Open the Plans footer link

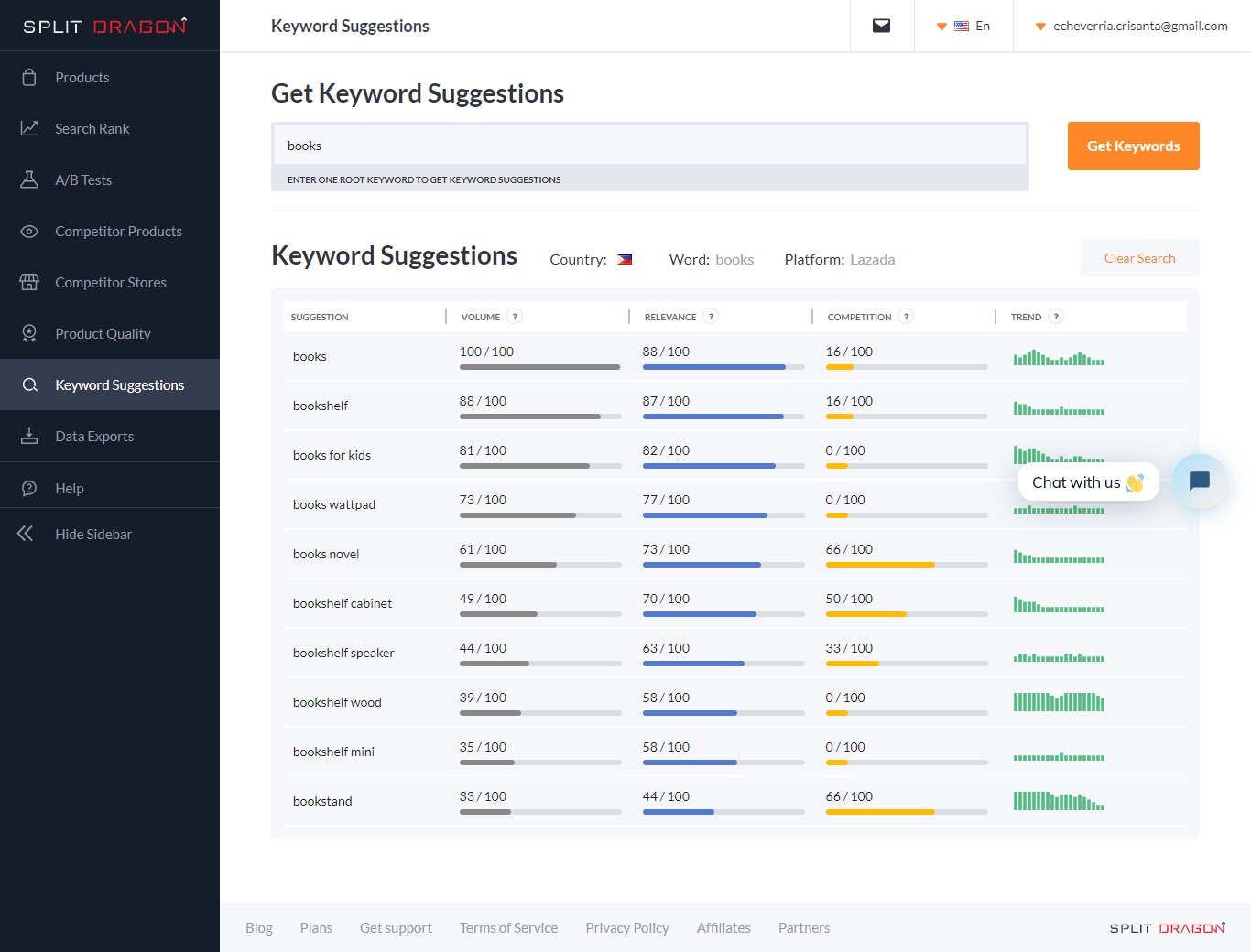(316, 927)
